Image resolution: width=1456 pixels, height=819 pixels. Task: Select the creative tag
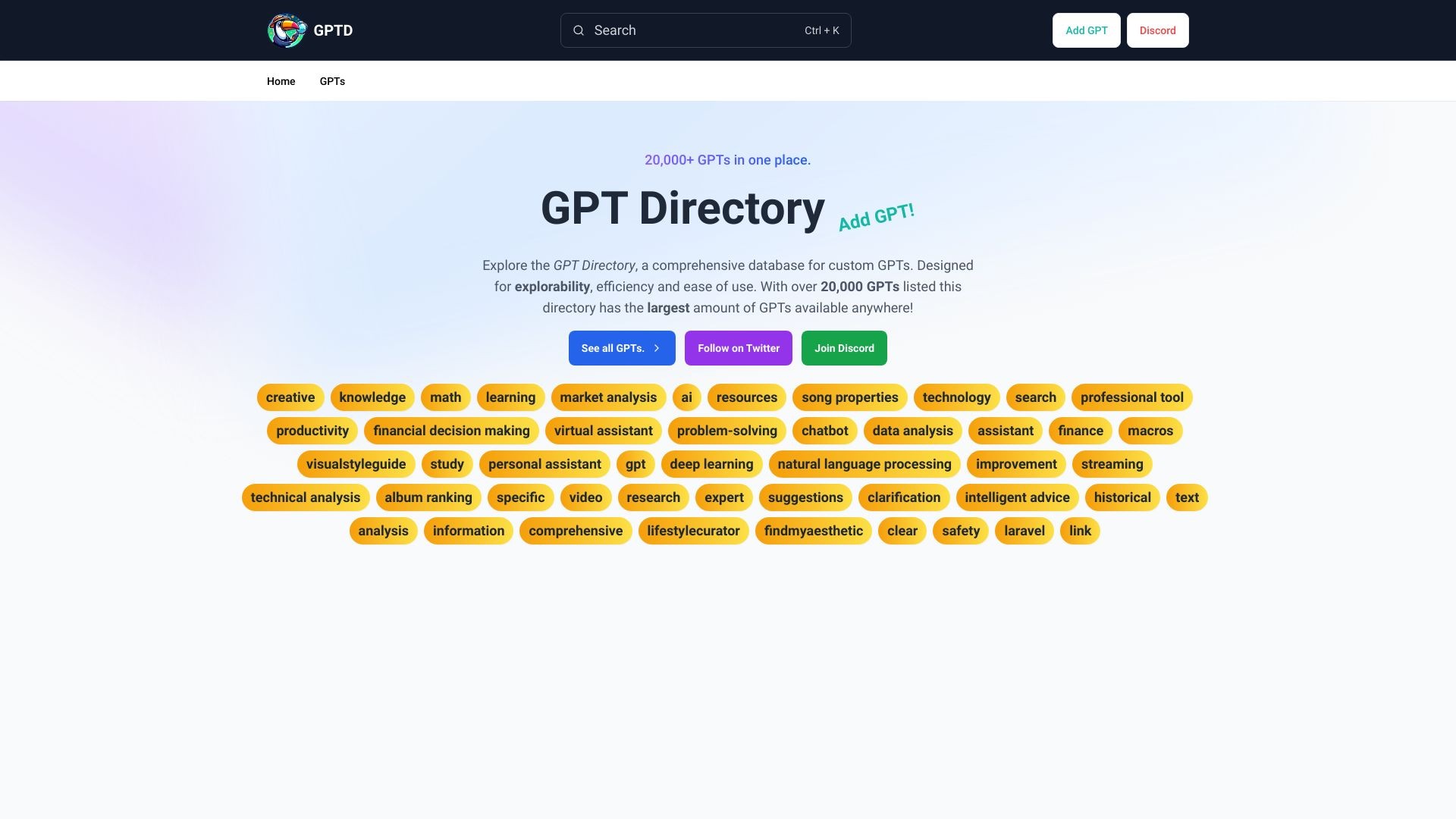[290, 397]
